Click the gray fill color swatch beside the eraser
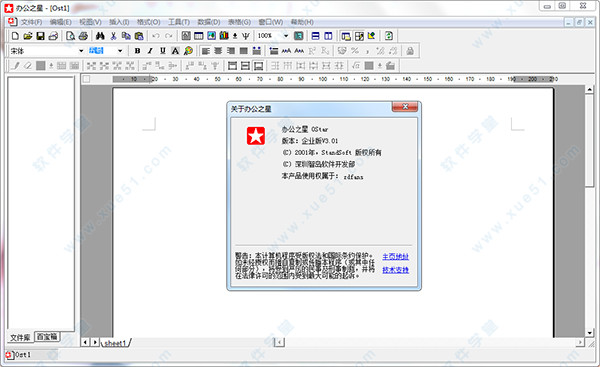The width and height of the screenshot is (600, 367). point(41,65)
